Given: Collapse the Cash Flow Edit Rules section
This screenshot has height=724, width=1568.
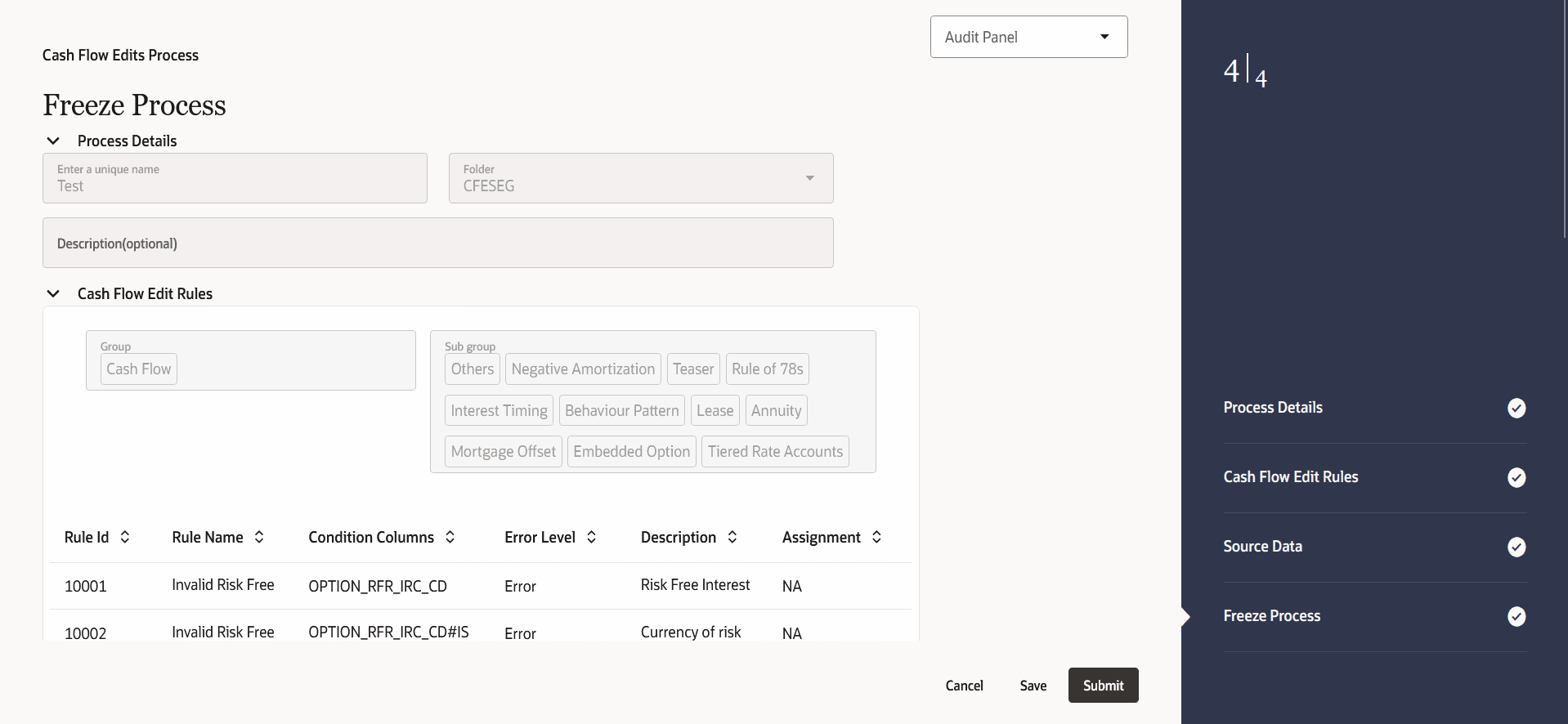Looking at the screenshot, I should 53,293.
